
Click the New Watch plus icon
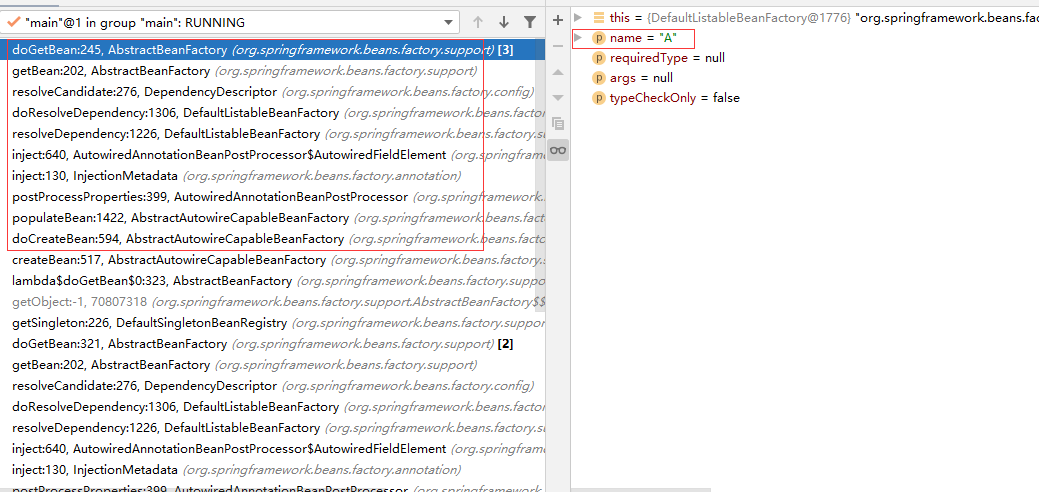point(558,19)
